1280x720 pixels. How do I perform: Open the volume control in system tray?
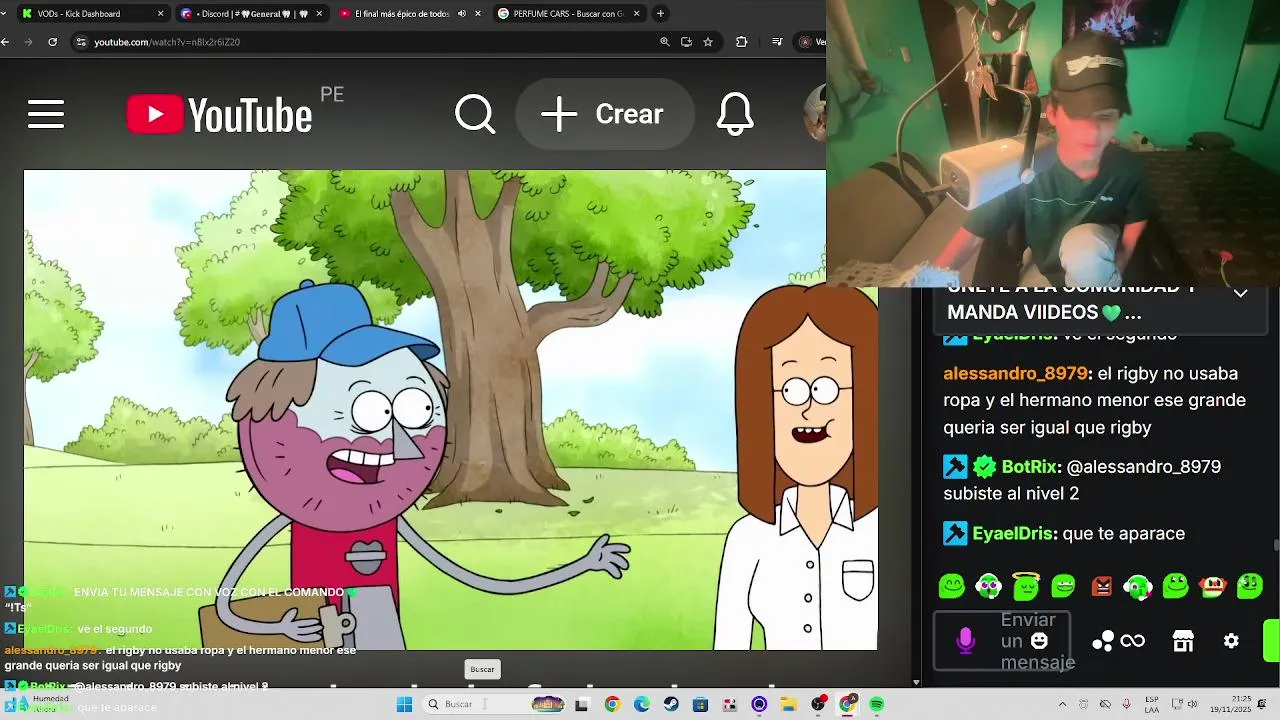click(x=1193, y=704)
